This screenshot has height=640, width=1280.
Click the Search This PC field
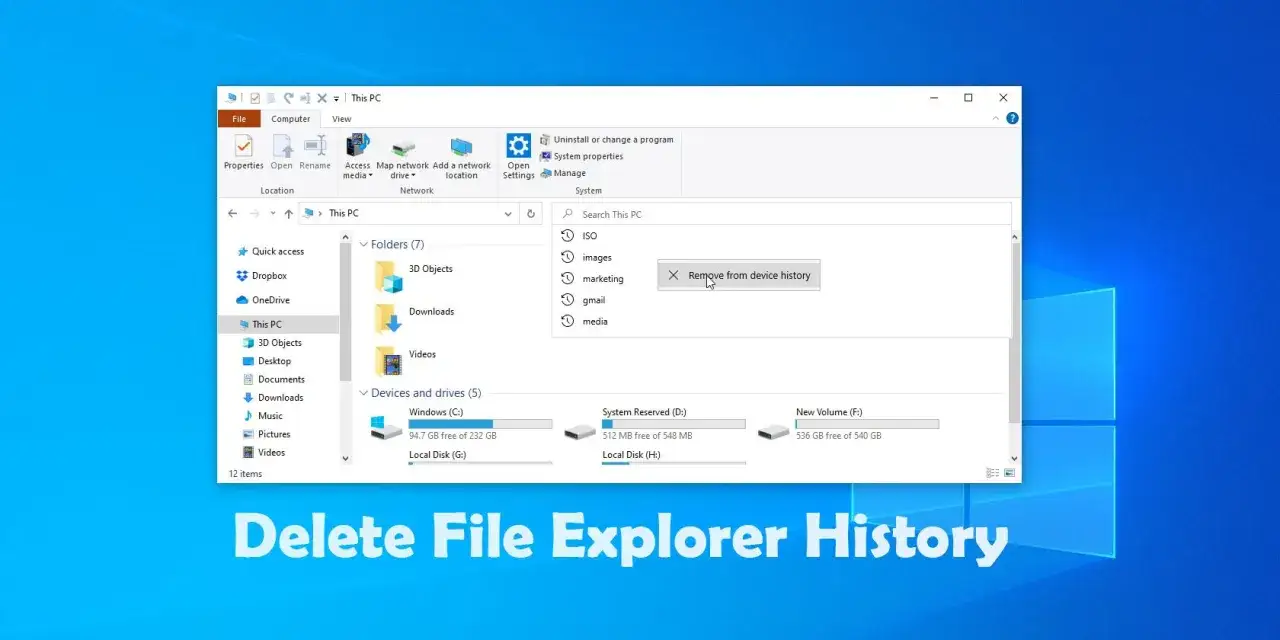[781, 214]
